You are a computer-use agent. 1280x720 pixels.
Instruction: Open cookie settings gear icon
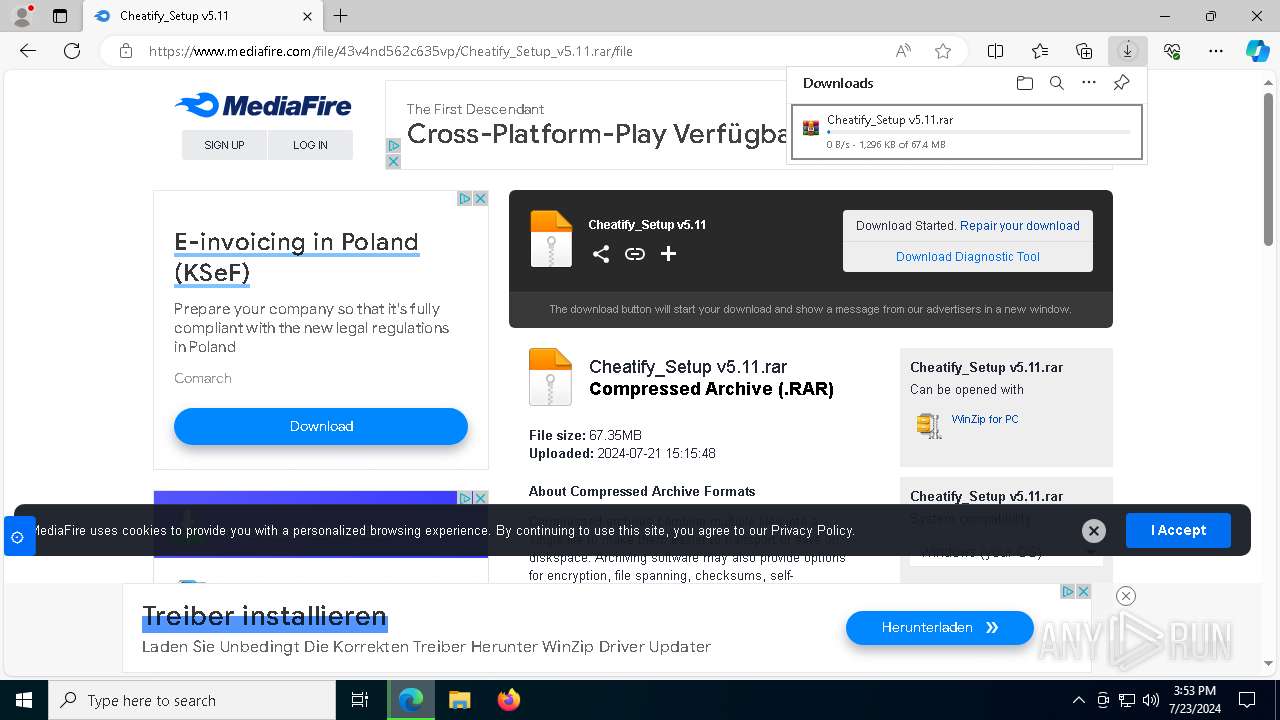[17, 537]
